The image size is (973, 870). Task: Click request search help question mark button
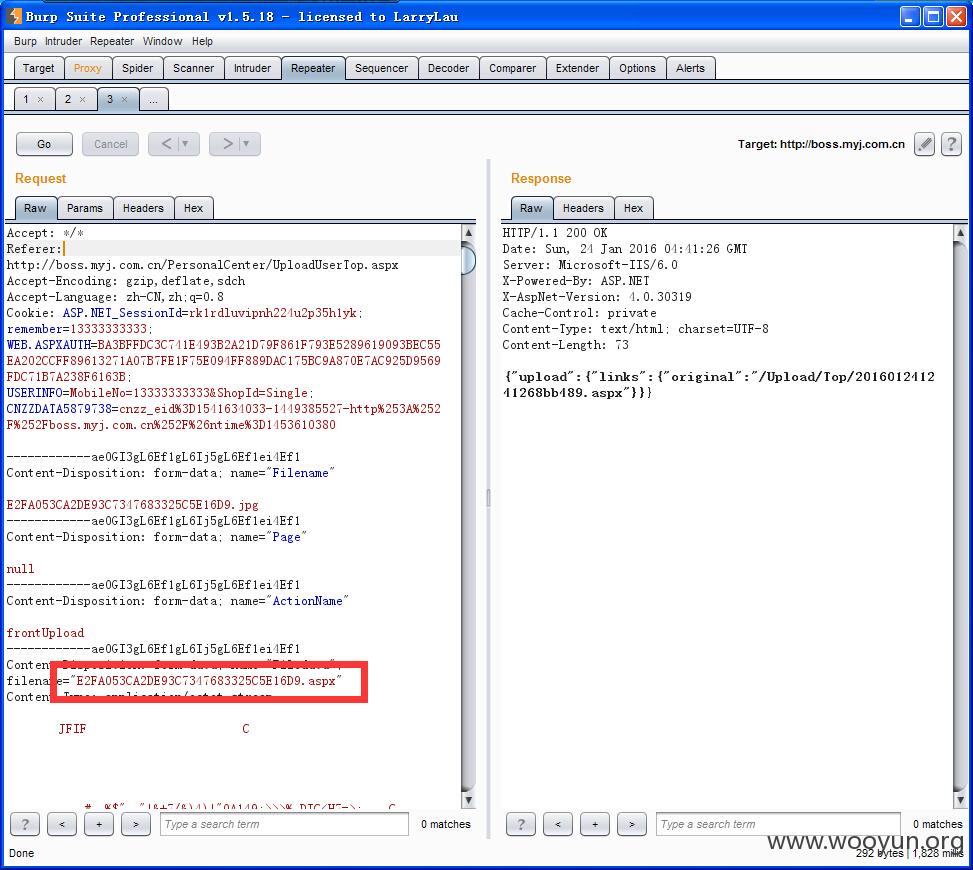click(x=25, y=824)
